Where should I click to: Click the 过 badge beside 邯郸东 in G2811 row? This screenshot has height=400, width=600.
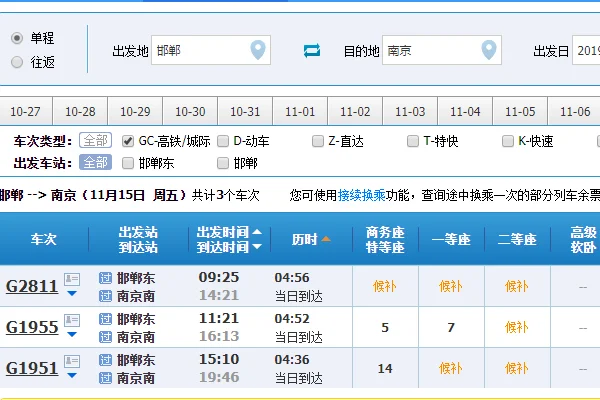(x=105, y=278)
